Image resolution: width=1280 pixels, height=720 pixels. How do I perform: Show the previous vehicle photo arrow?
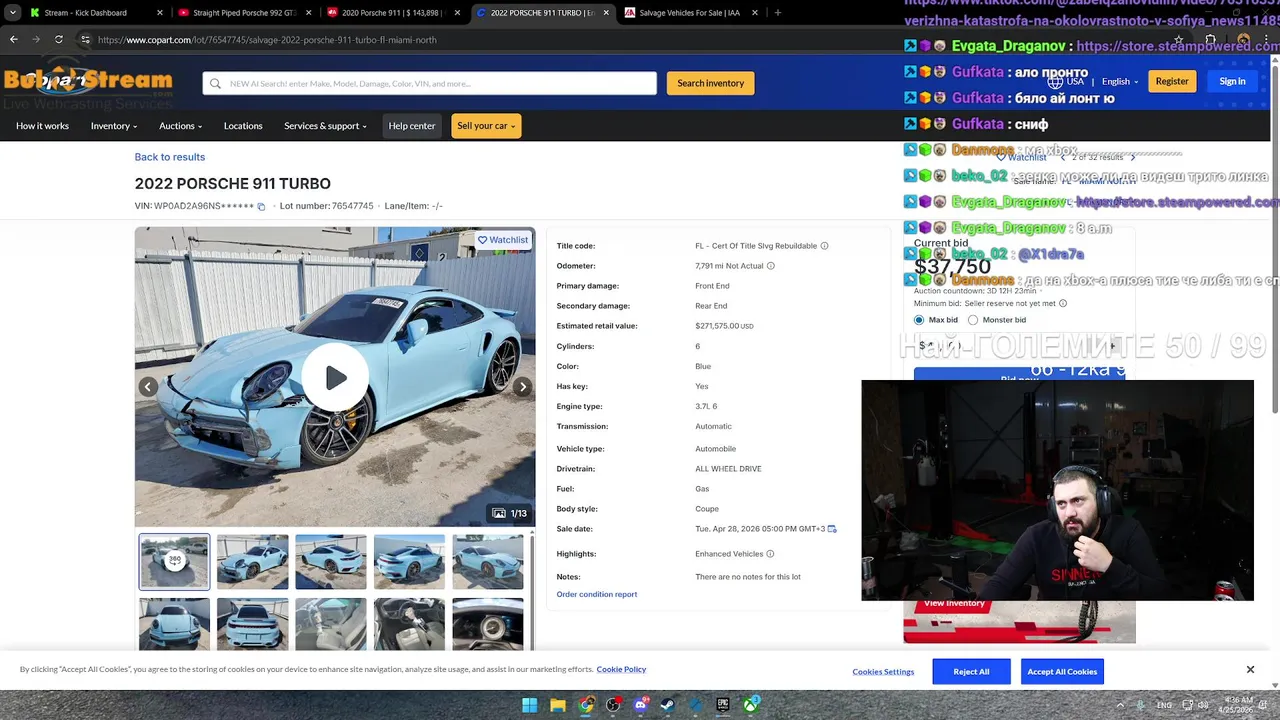(x=148, y=387)
